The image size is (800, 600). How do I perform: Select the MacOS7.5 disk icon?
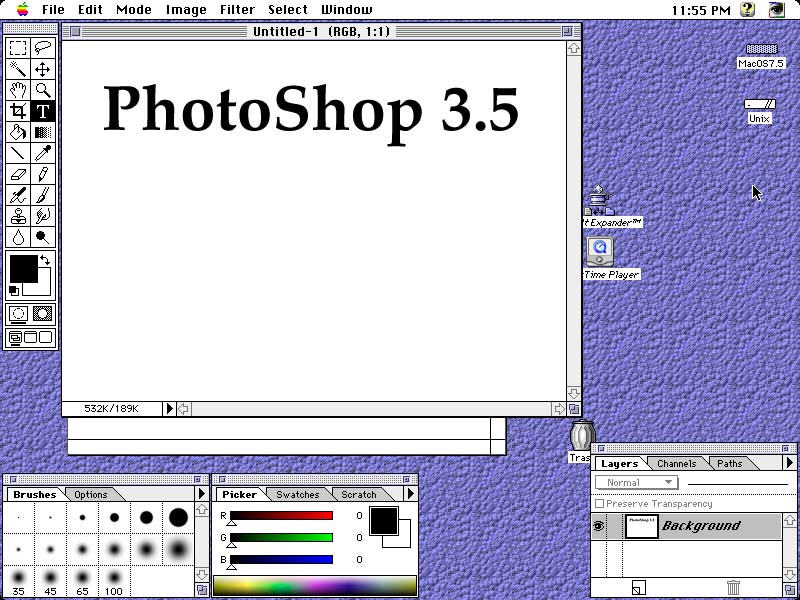point(762,49)
